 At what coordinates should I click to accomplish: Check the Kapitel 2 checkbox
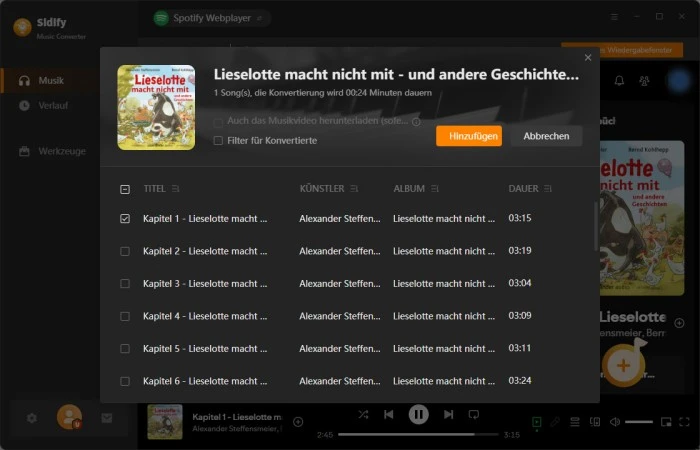coord(125,251)
